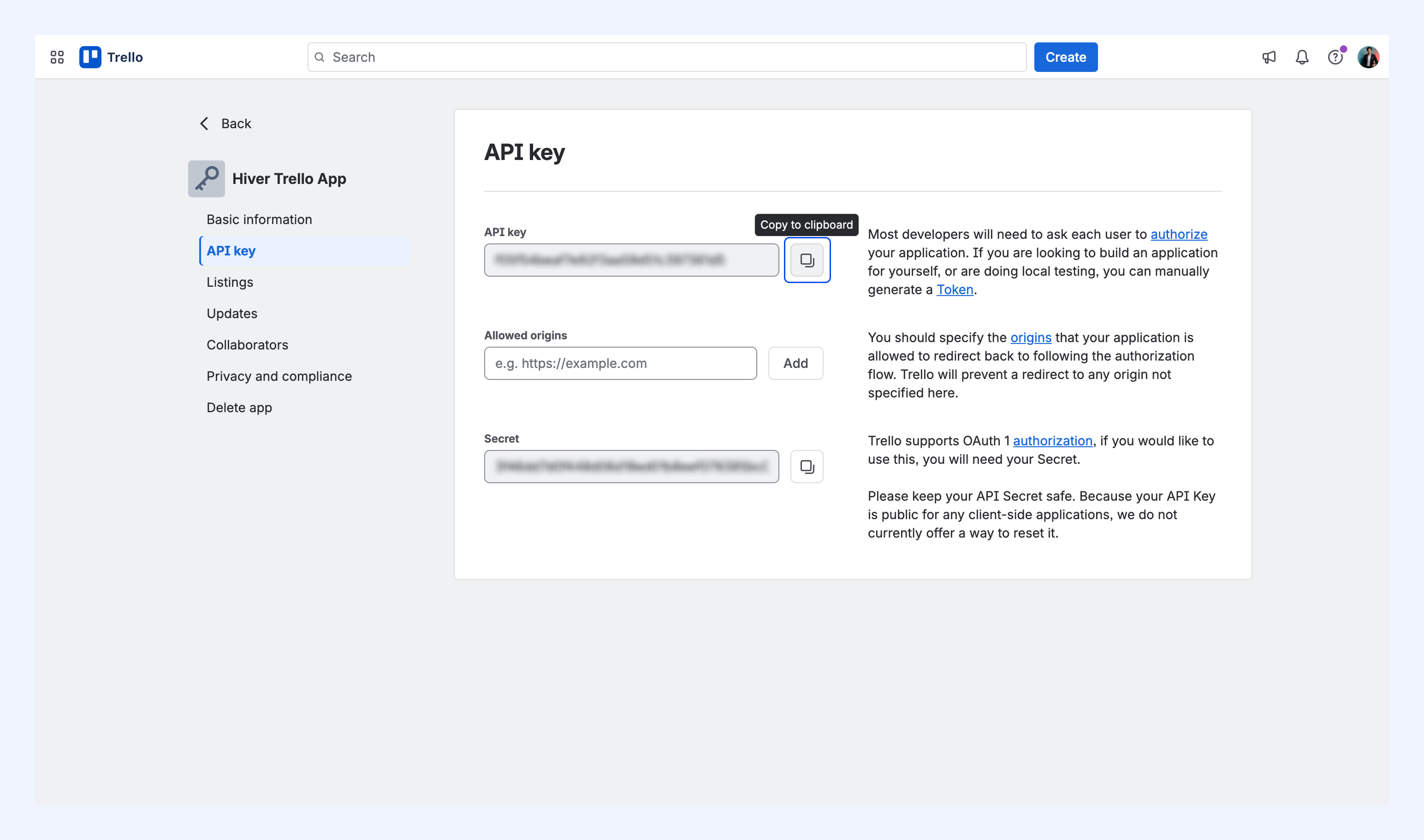Click the blurred API key field
Viewport: 1424px width, 840px height.
[x=631, y=260]
